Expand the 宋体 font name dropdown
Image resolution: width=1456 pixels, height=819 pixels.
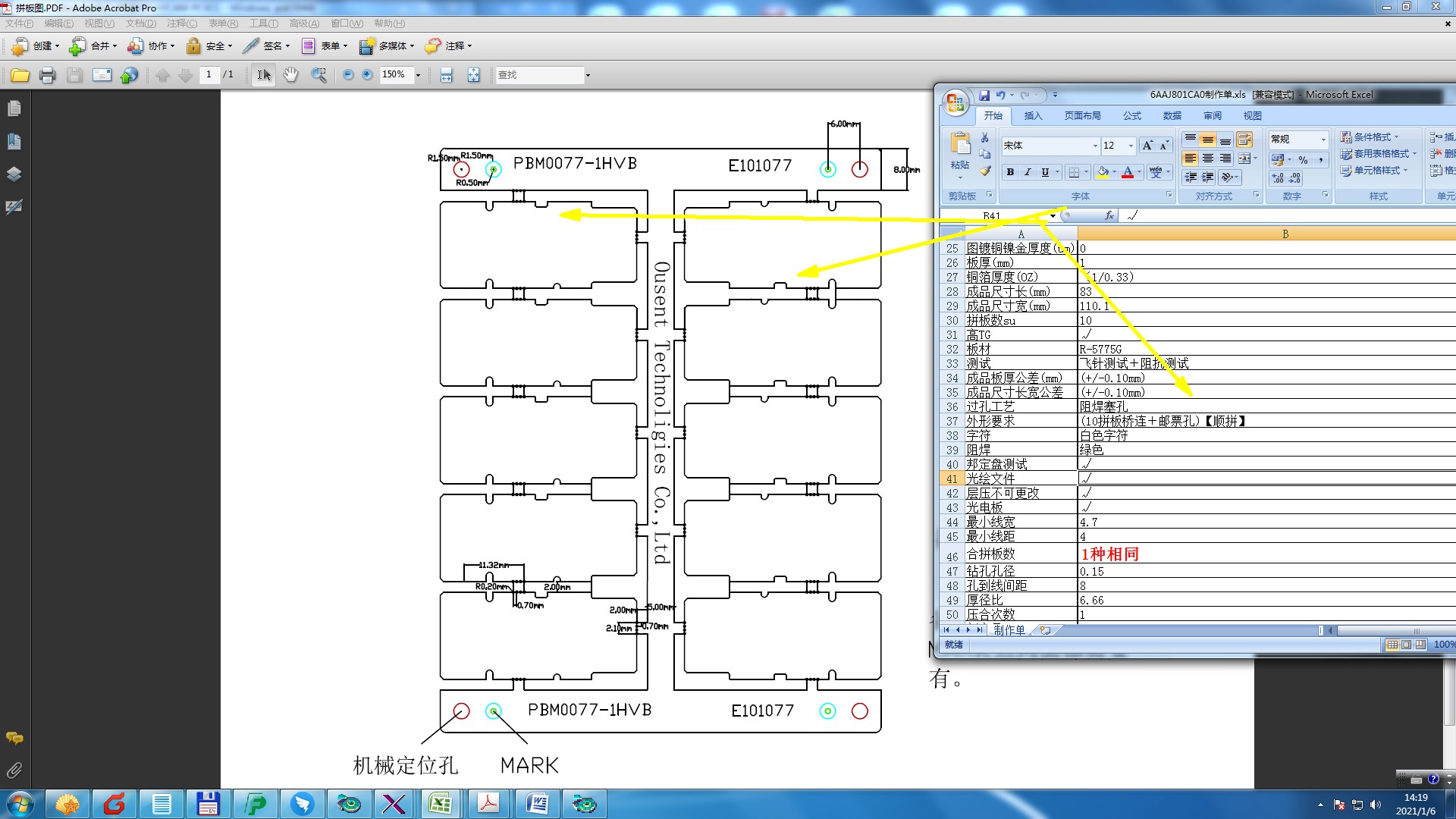pos(1095,146)
